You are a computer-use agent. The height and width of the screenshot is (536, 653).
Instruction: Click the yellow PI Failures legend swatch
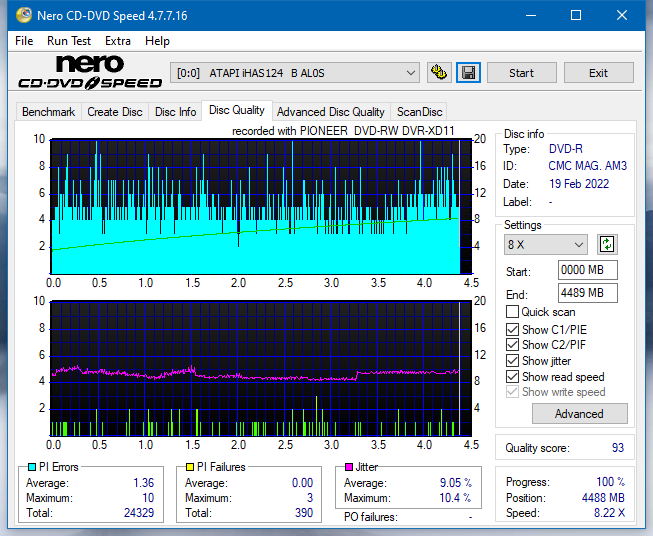(x=190, y=467)
